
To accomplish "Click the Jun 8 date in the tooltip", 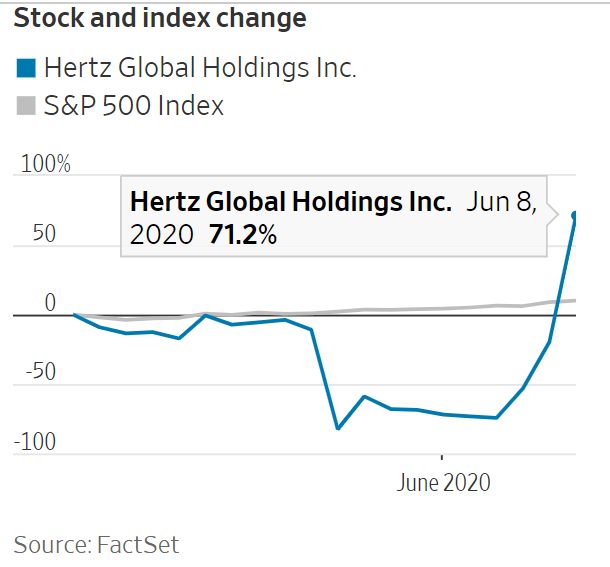I will tap(502, 202).
